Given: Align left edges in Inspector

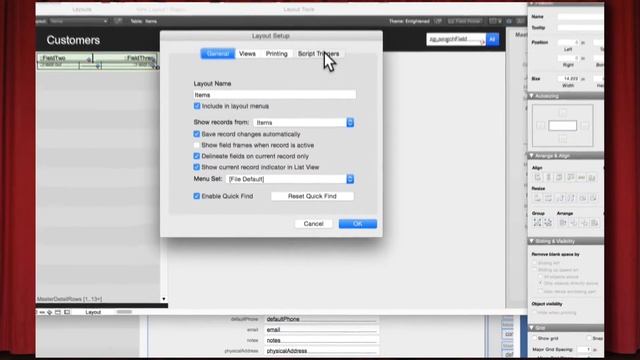Looking at the screenshot, I should pos(538,177).
